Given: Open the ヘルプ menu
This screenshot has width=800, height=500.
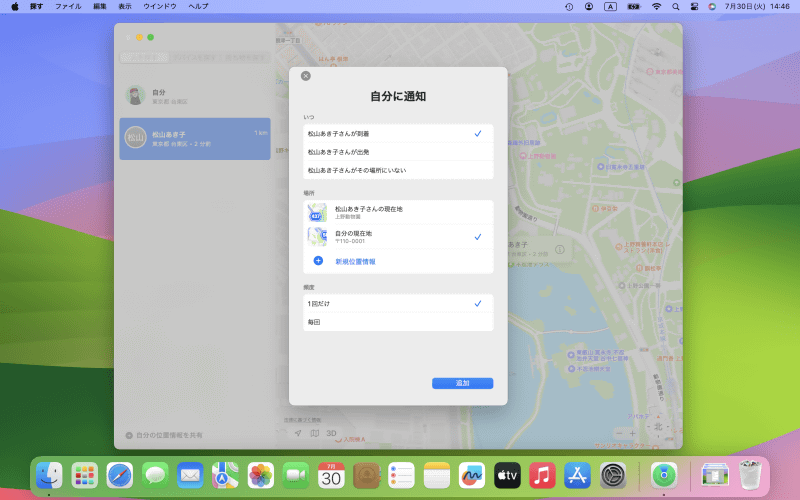Looking at the screenshot, I should 198,7.
